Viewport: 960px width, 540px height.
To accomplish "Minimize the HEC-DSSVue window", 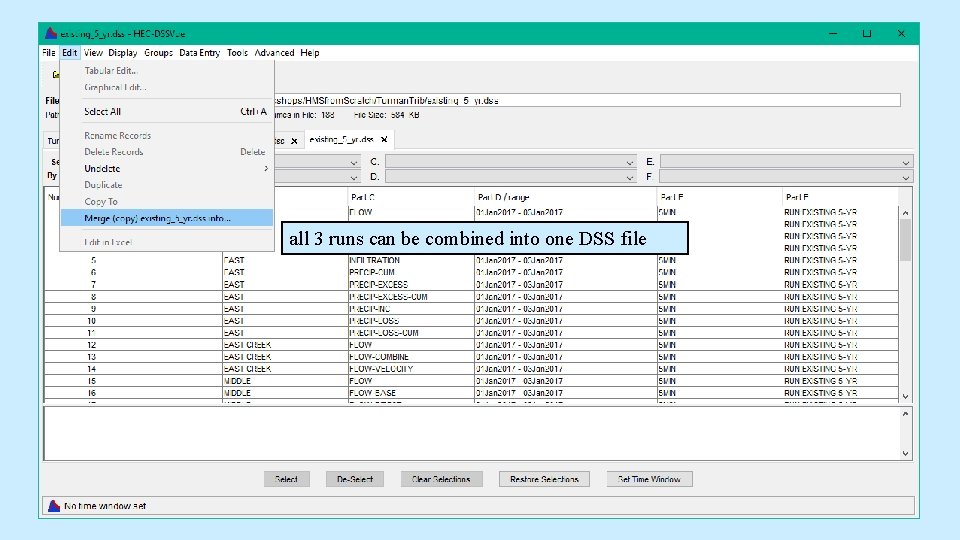I will pos(833,34).
